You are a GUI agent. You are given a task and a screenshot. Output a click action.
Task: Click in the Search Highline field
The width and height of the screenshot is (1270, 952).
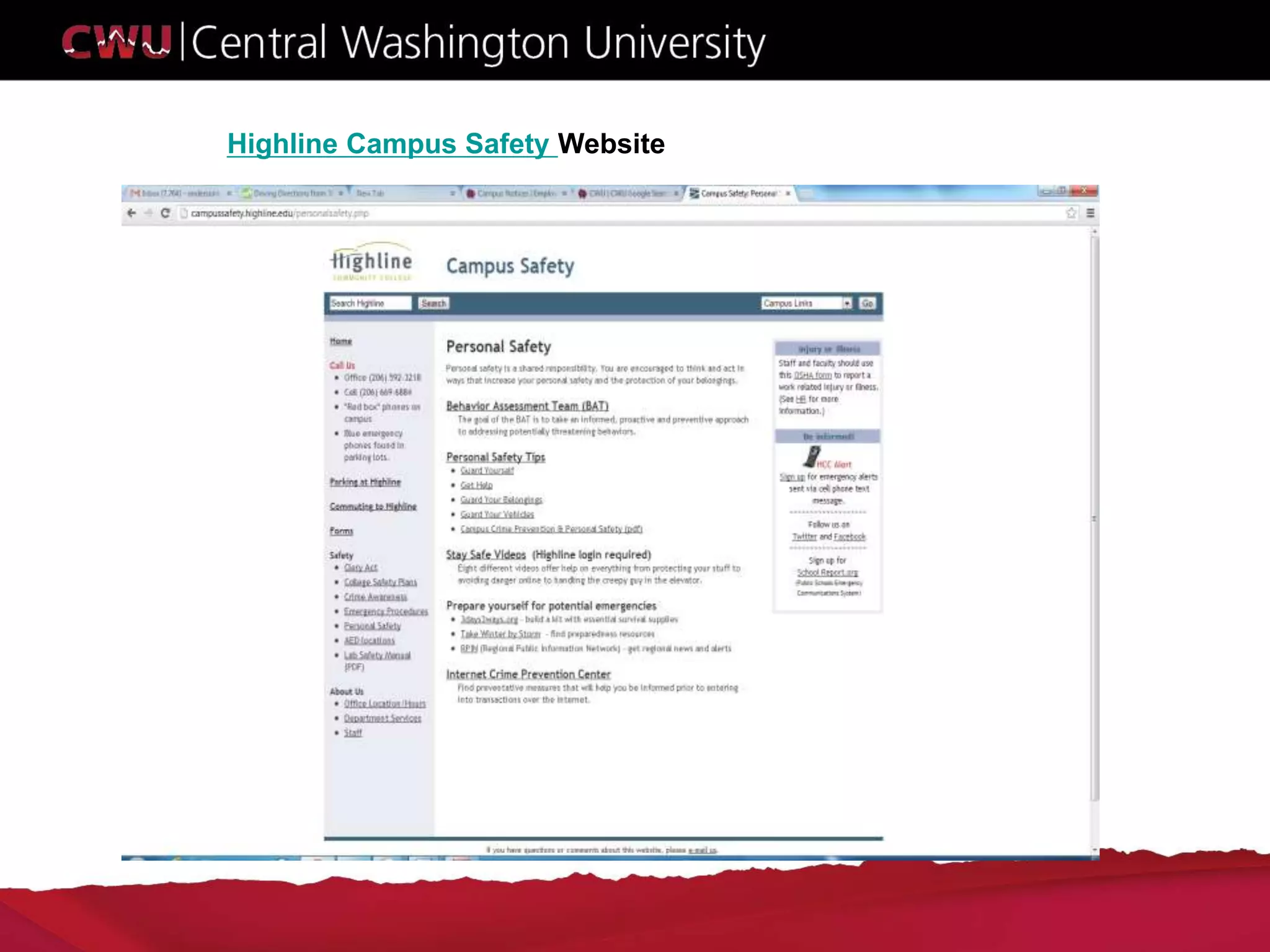[370, 303]
